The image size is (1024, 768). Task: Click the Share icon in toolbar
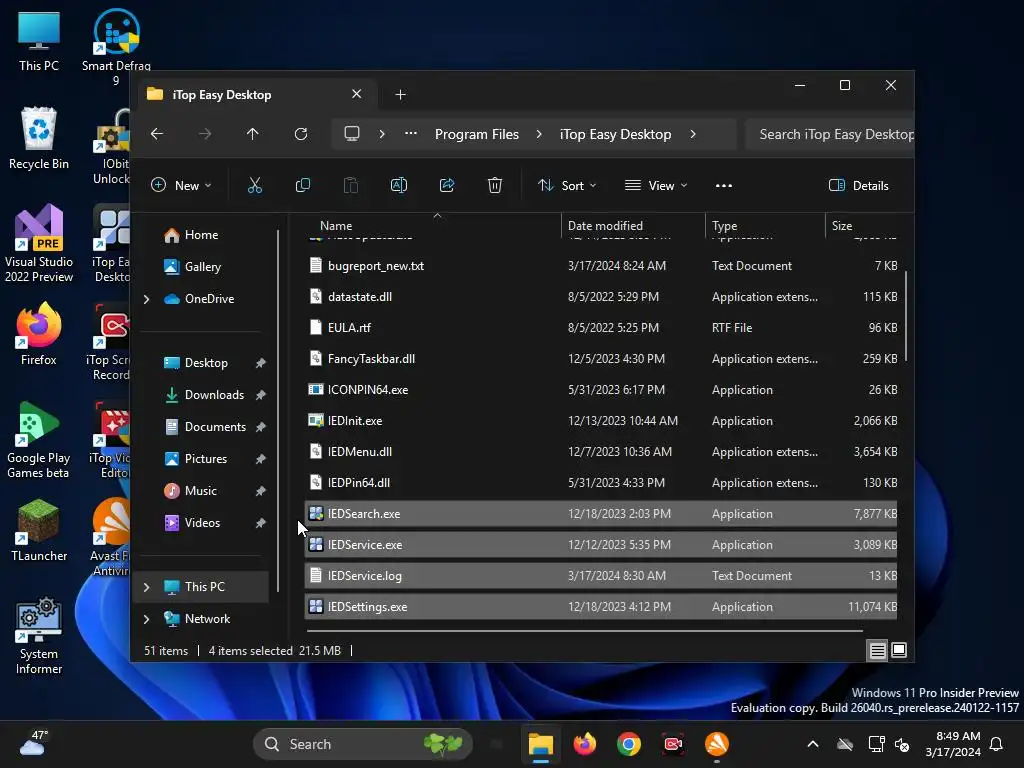coord(447,185)
